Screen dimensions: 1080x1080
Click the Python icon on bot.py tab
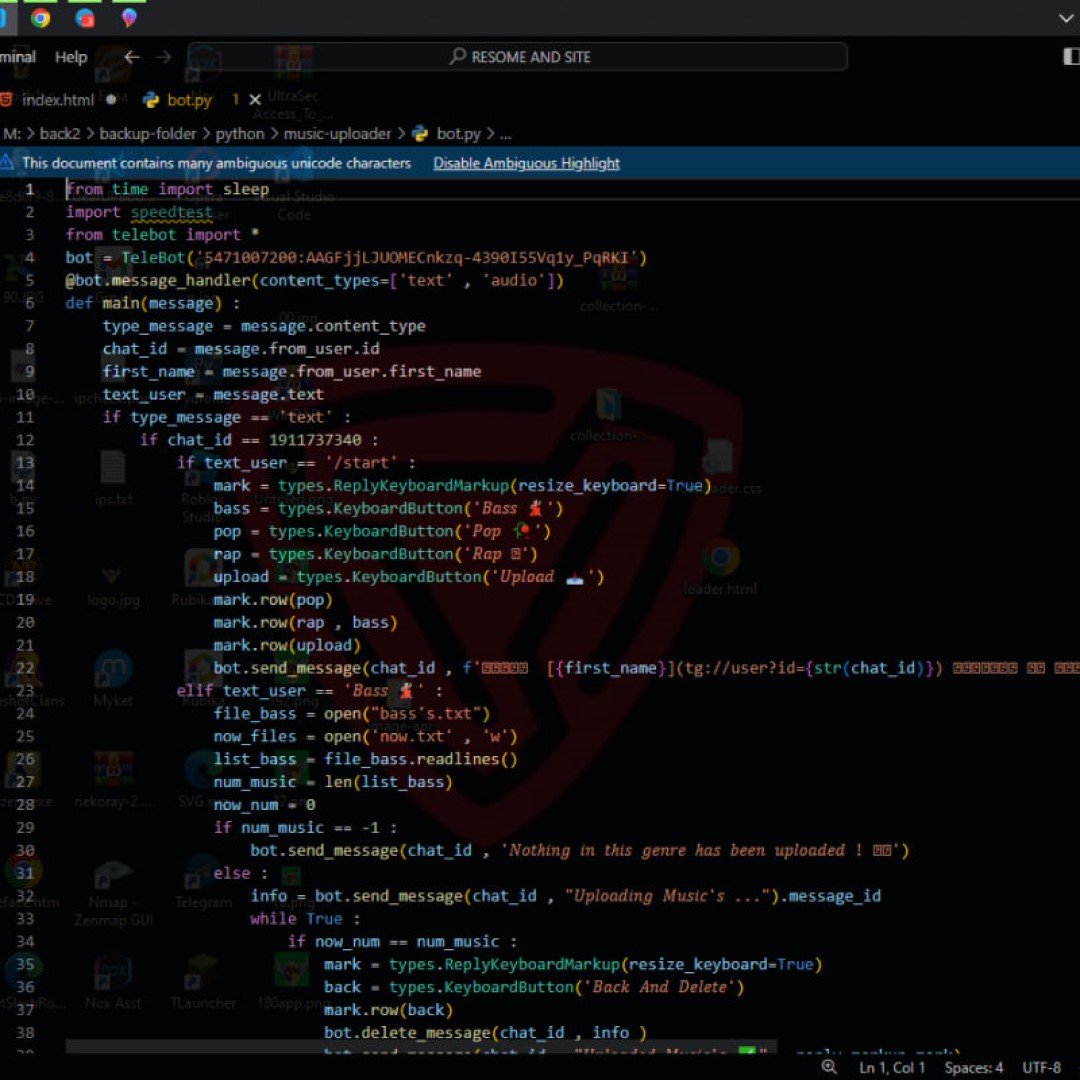point(150,100)
